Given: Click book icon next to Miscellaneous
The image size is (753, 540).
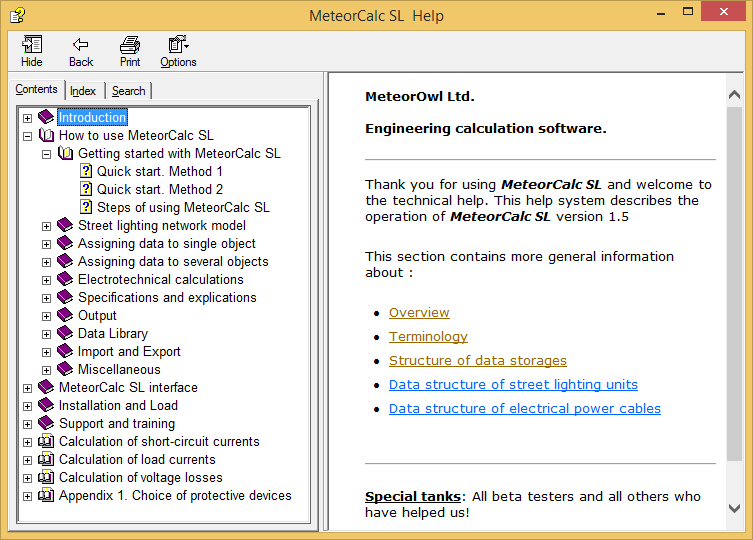Looking at the screenshot, I should 65,369.
